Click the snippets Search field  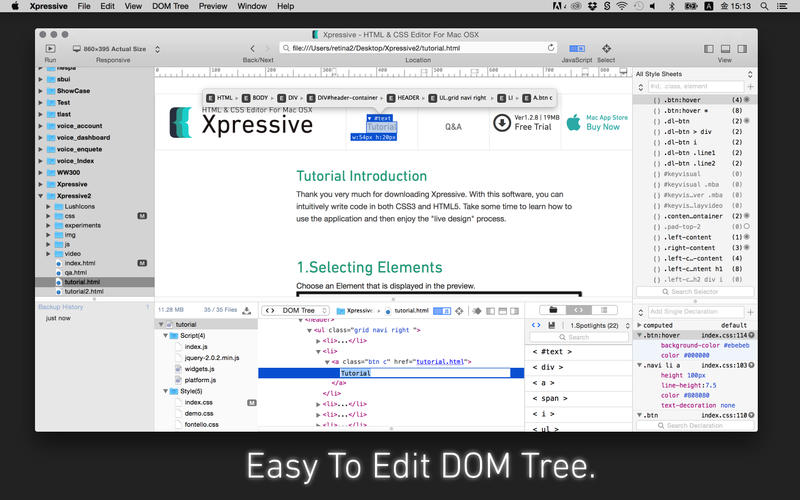coord(579,337)
